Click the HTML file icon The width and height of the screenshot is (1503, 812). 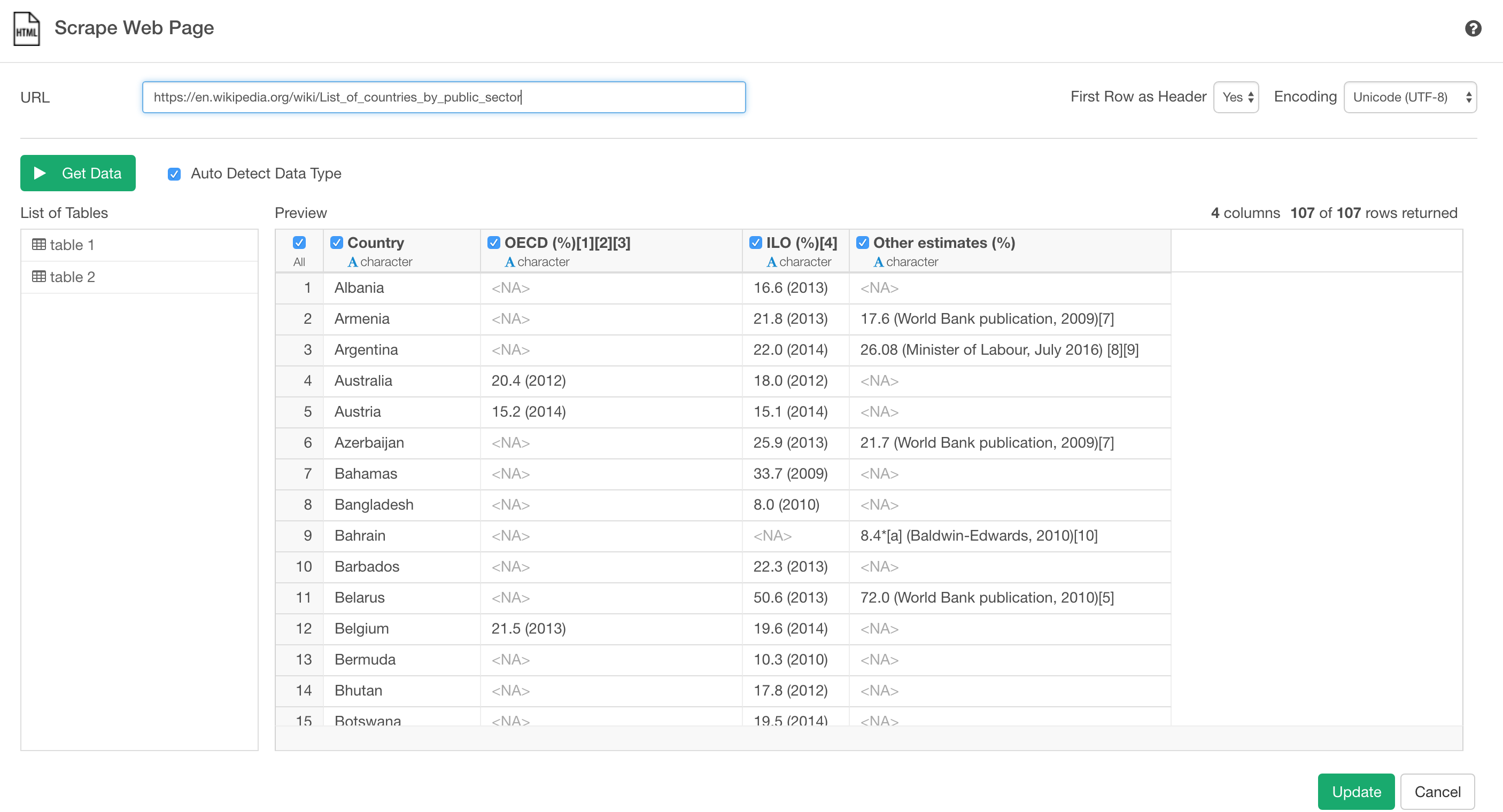click(26, 29)
